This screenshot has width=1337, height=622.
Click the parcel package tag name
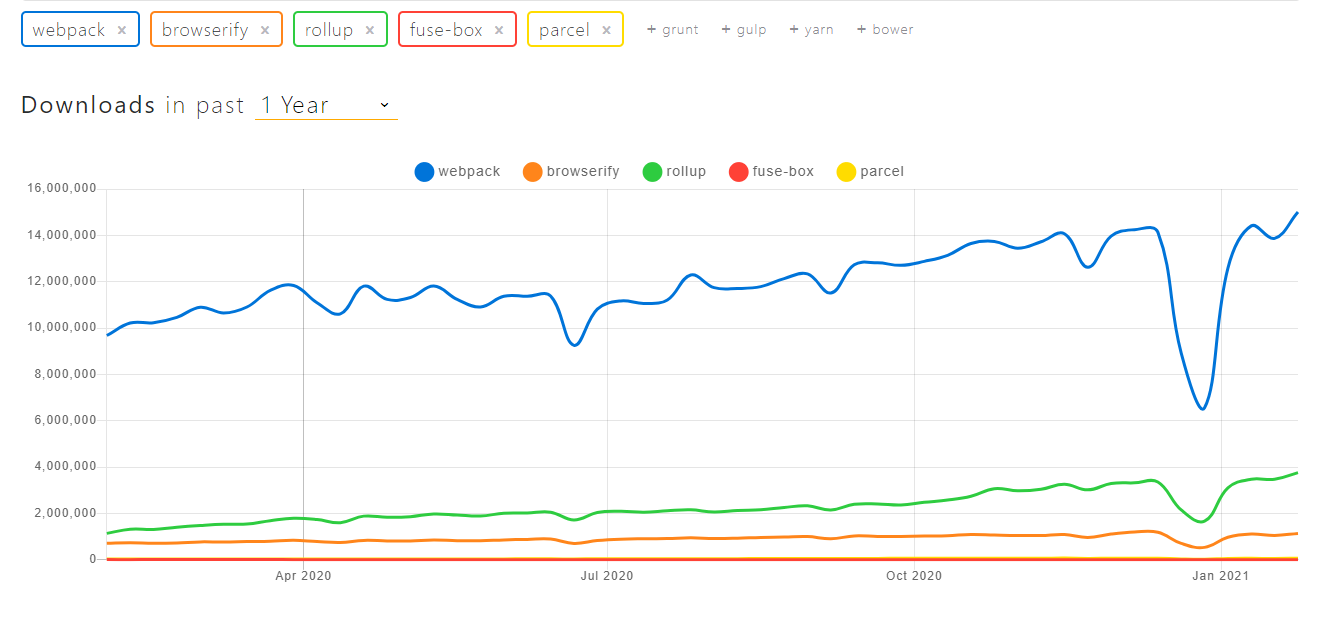[x=564, y=30]
